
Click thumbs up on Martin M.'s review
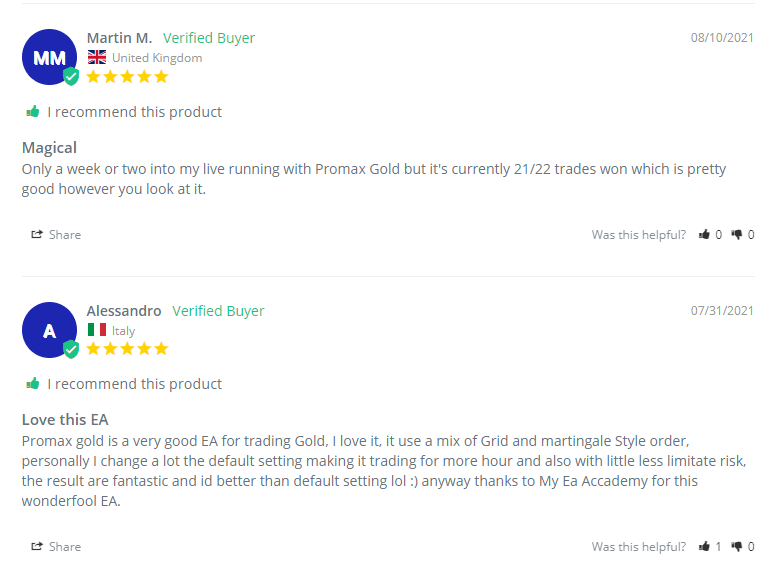pos(705,235)
